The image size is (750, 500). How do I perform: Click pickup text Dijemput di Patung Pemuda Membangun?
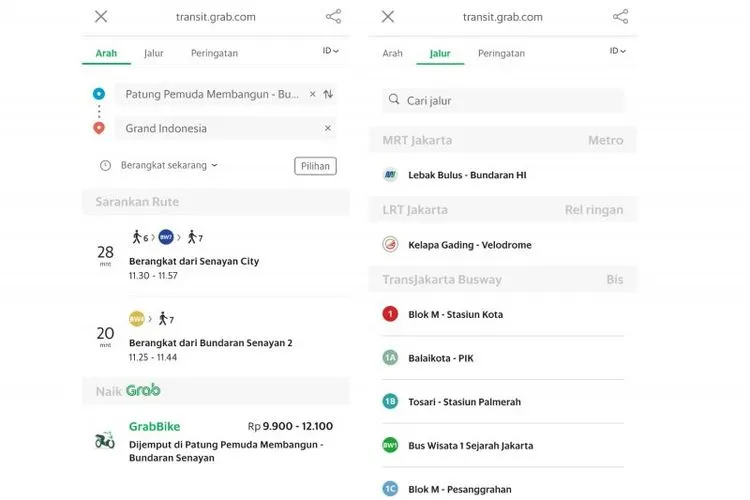click(x=226, y=451)
